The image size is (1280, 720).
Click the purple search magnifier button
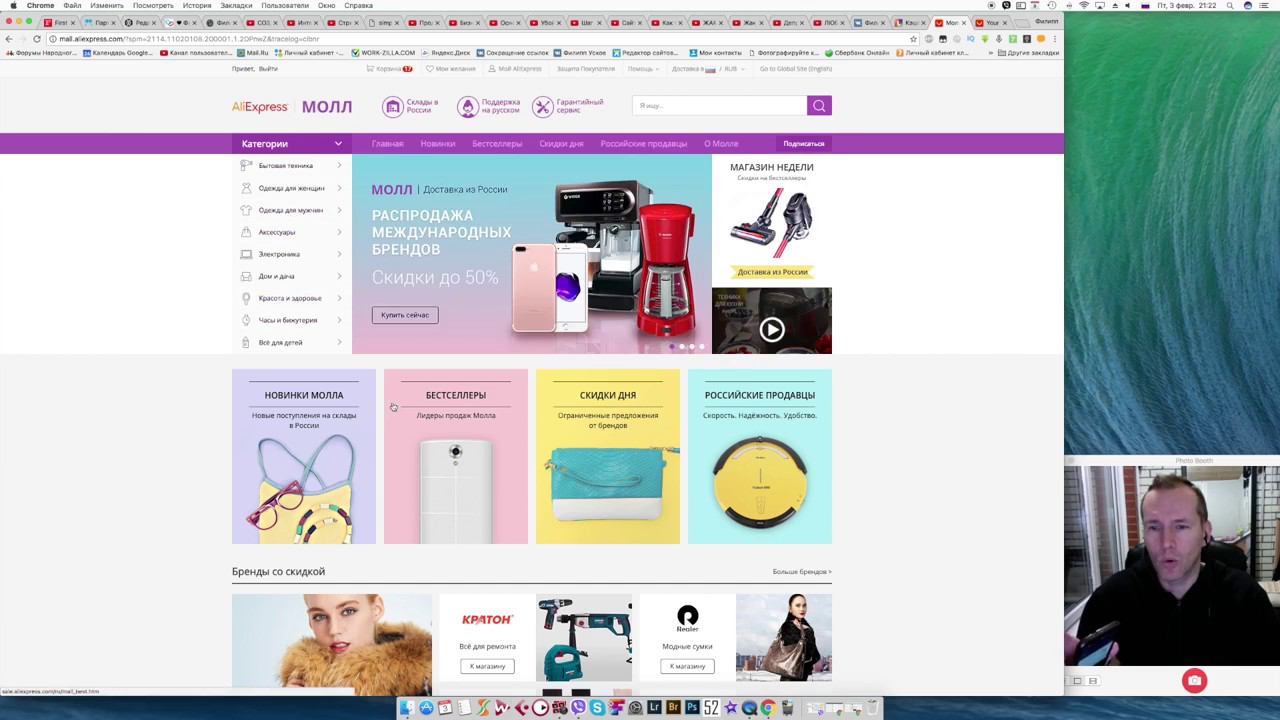coord(819,106)
